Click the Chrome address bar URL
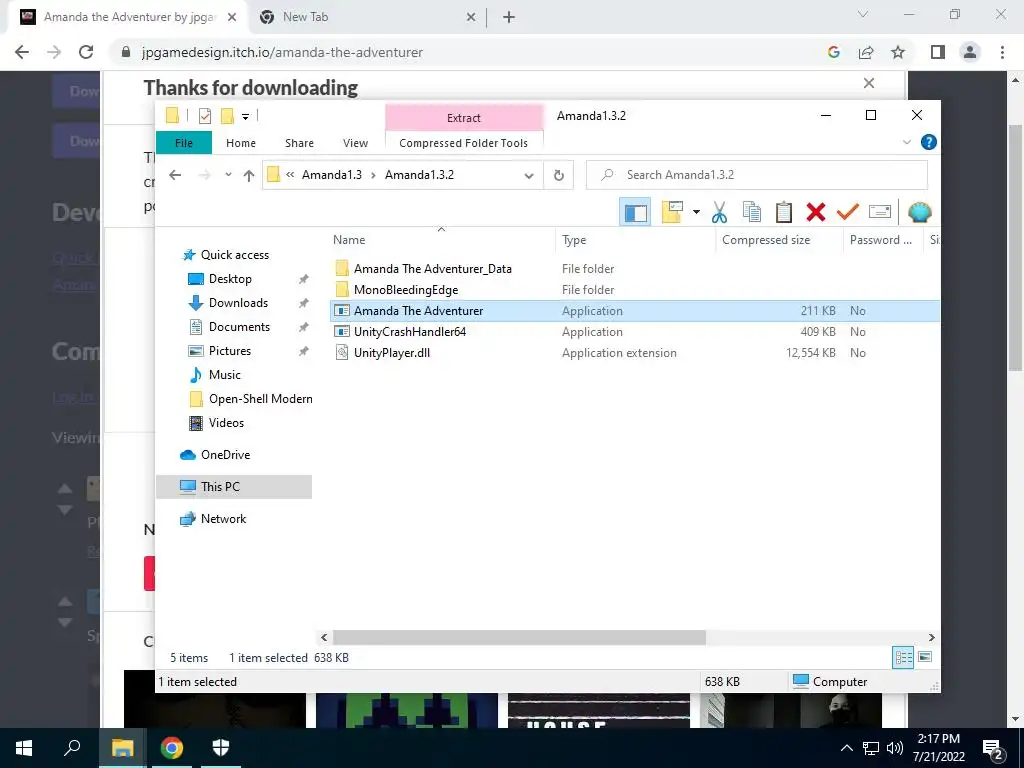The height and width of the screenshot is (768, 1024). [282, 52]
